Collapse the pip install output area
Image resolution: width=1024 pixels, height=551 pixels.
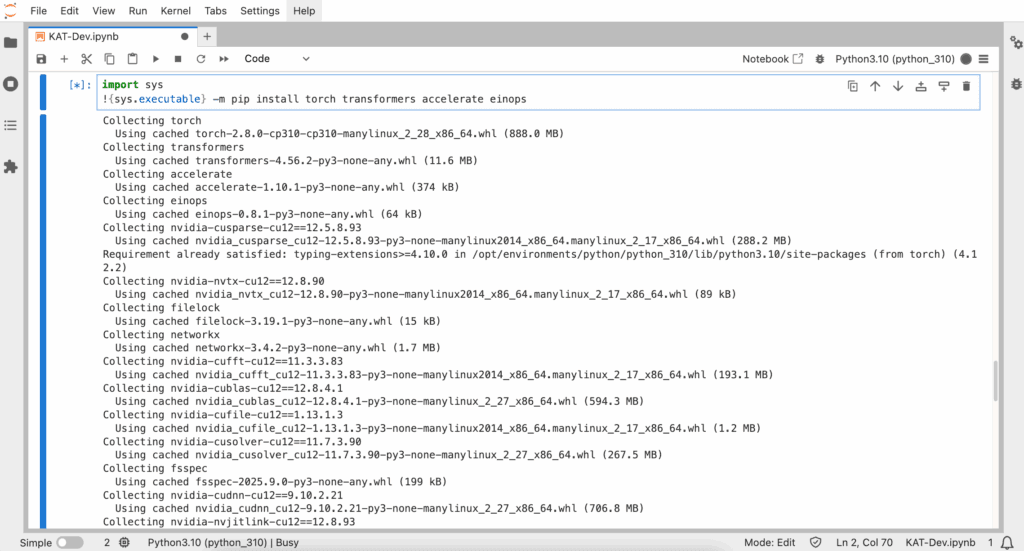pos(43,320)
